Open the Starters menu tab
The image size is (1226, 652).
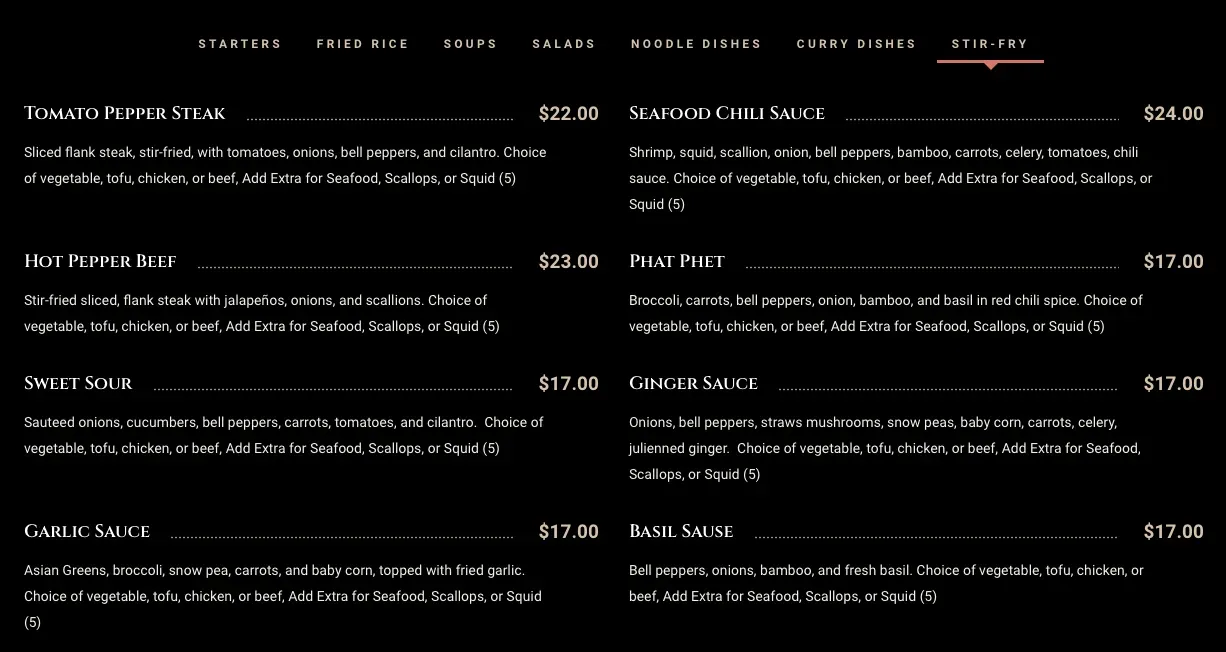(240, 44)
